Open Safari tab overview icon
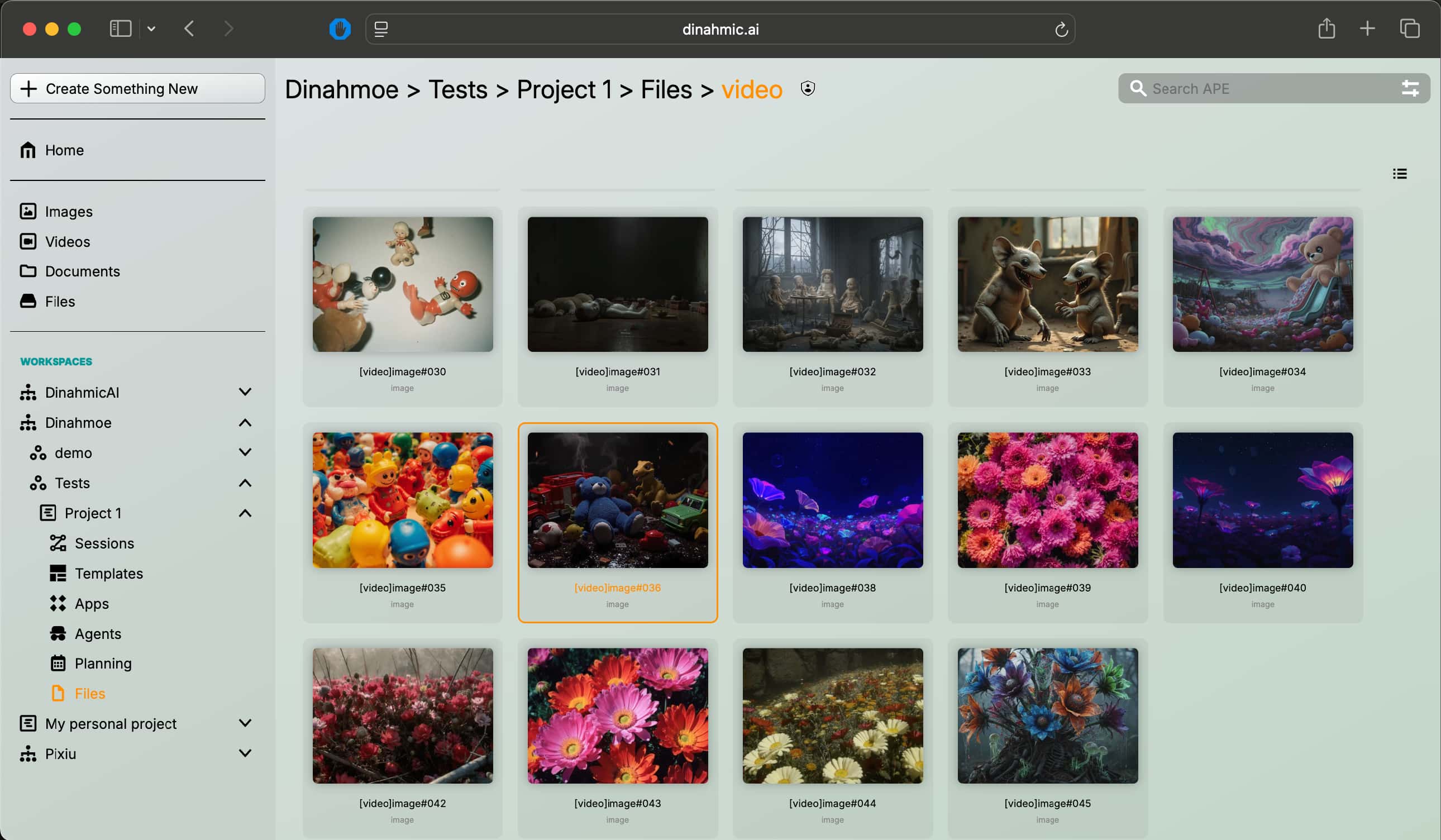The height and width of the screenshot is (840, 1441). [1409, 28]
